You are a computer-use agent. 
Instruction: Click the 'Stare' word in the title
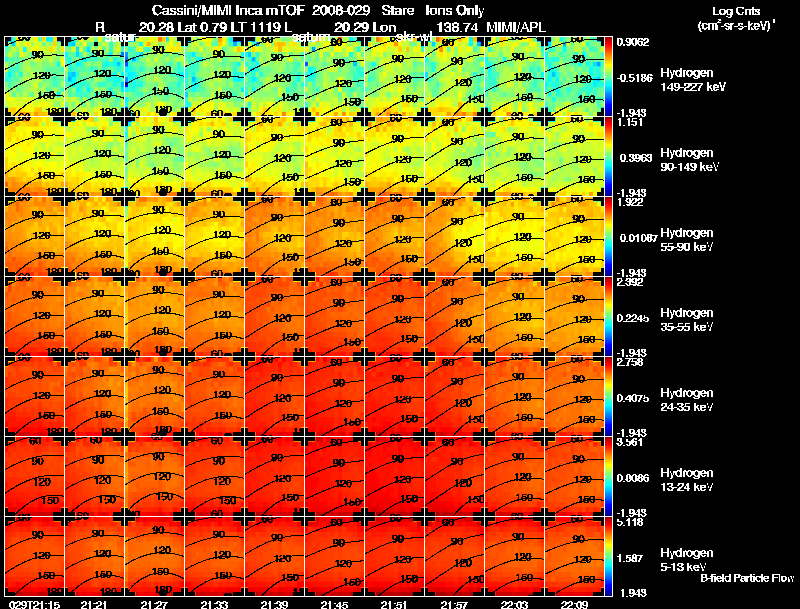click(x=397, y=10)
